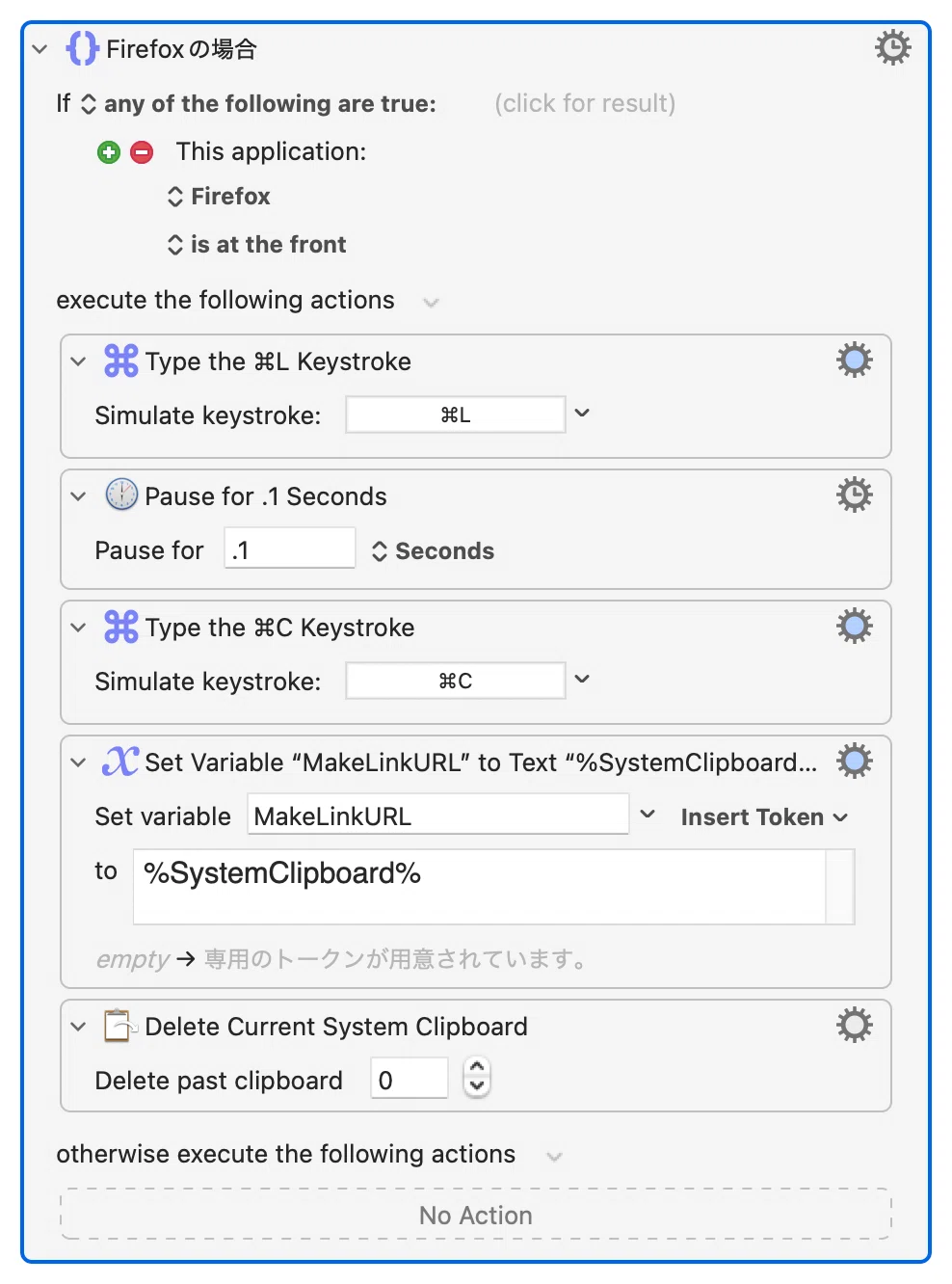Open the gear menu for Type ⌘L Keystroke
Viewport: 952px width, 1284px height.
pos(854,361)
